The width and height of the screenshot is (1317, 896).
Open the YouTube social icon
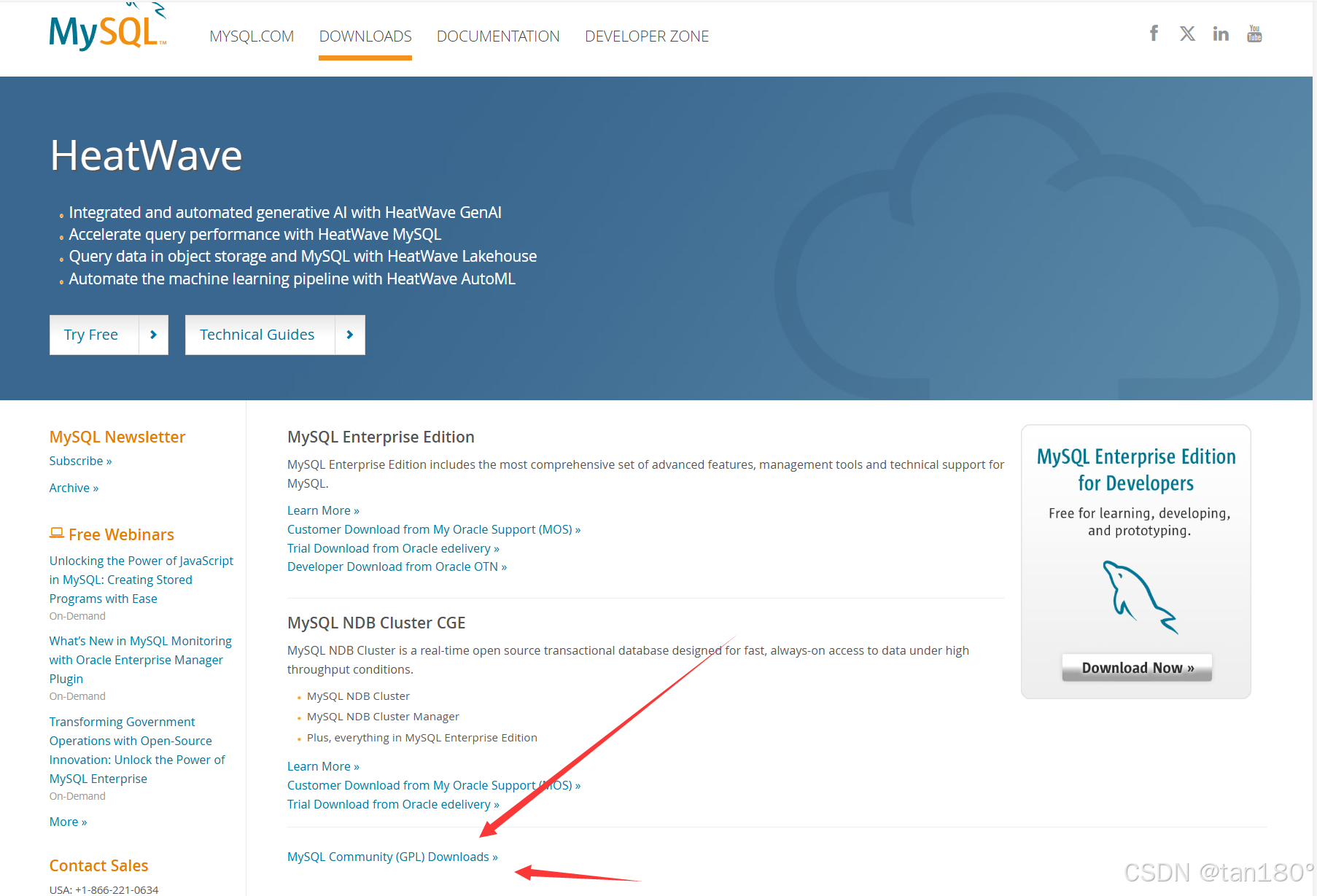[1254, 34]
